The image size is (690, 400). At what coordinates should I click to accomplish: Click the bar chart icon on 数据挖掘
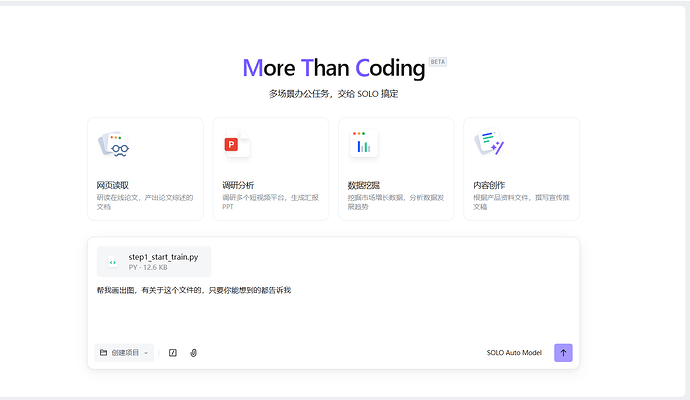363,143
